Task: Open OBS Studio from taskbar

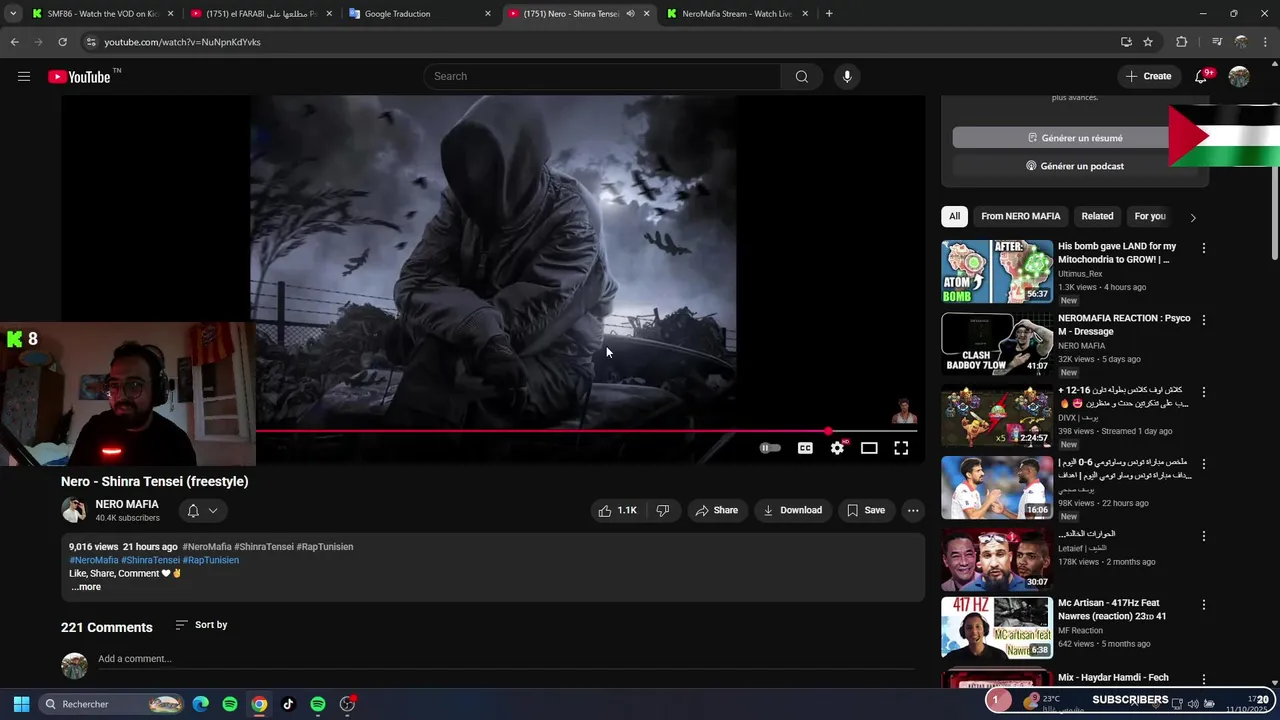Action: click(347, 704)
